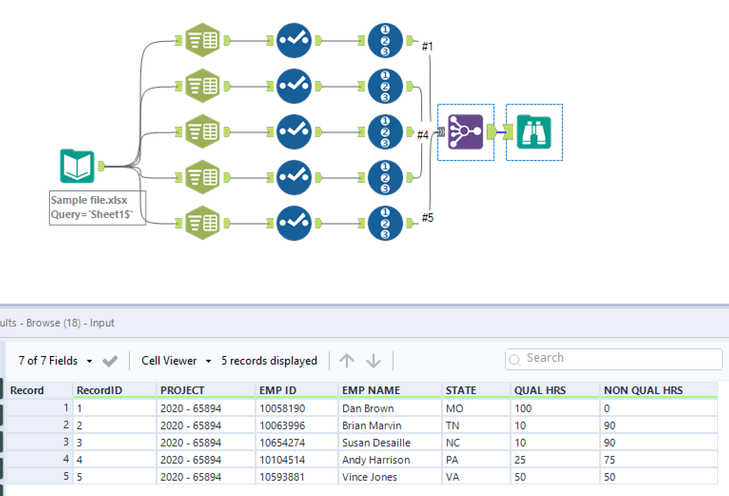Click the Sample file.xlsx annotation label
Screen dimensions: 729x496
(98, 207)
